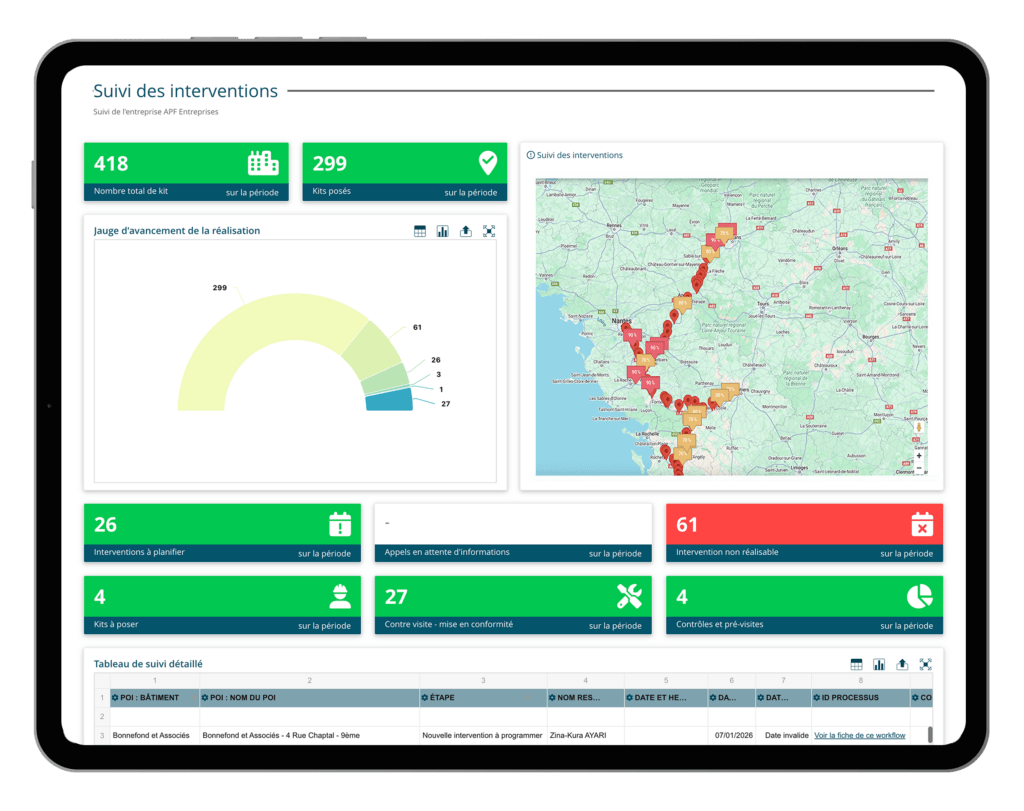The width and height of the screenshot is (1024, 811).
Task: Click the blue gauge segment labeled 27
Action: tap(390, 401)
